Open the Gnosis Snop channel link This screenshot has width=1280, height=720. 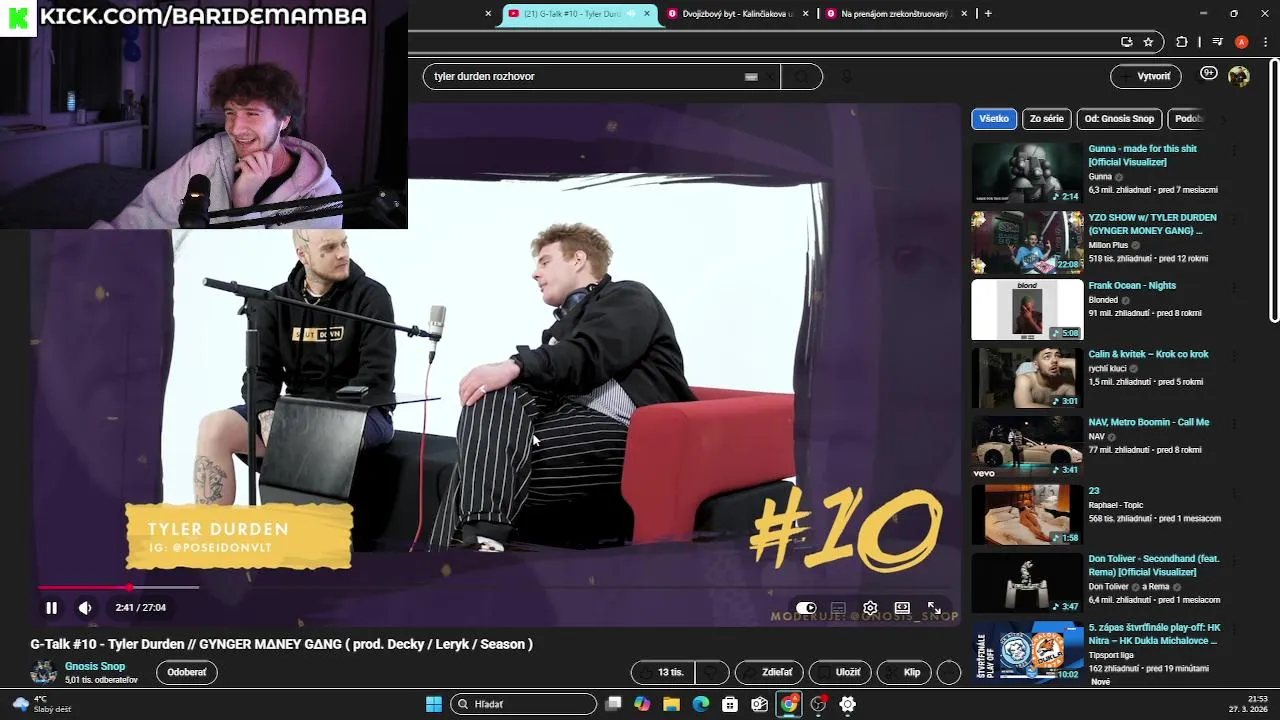pyautogui.click(x=95, y=666)
